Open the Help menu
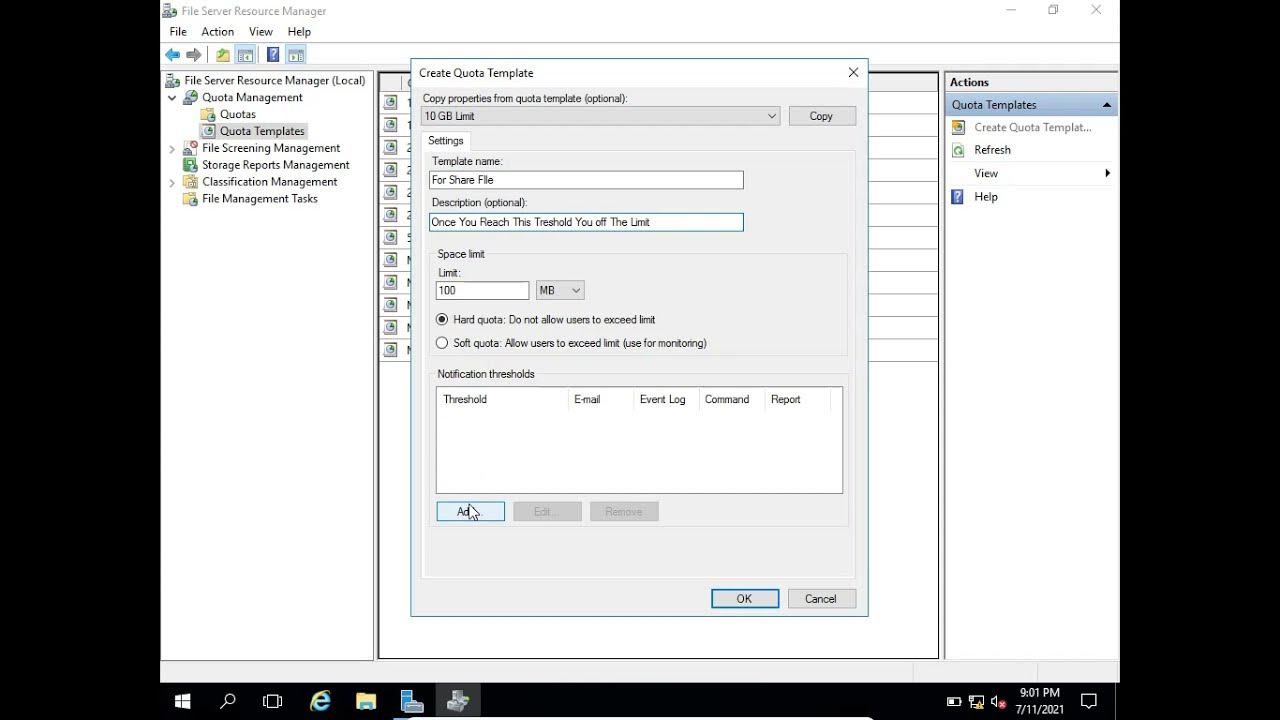This screenshot has height=720, width=1280. [299, 32]
